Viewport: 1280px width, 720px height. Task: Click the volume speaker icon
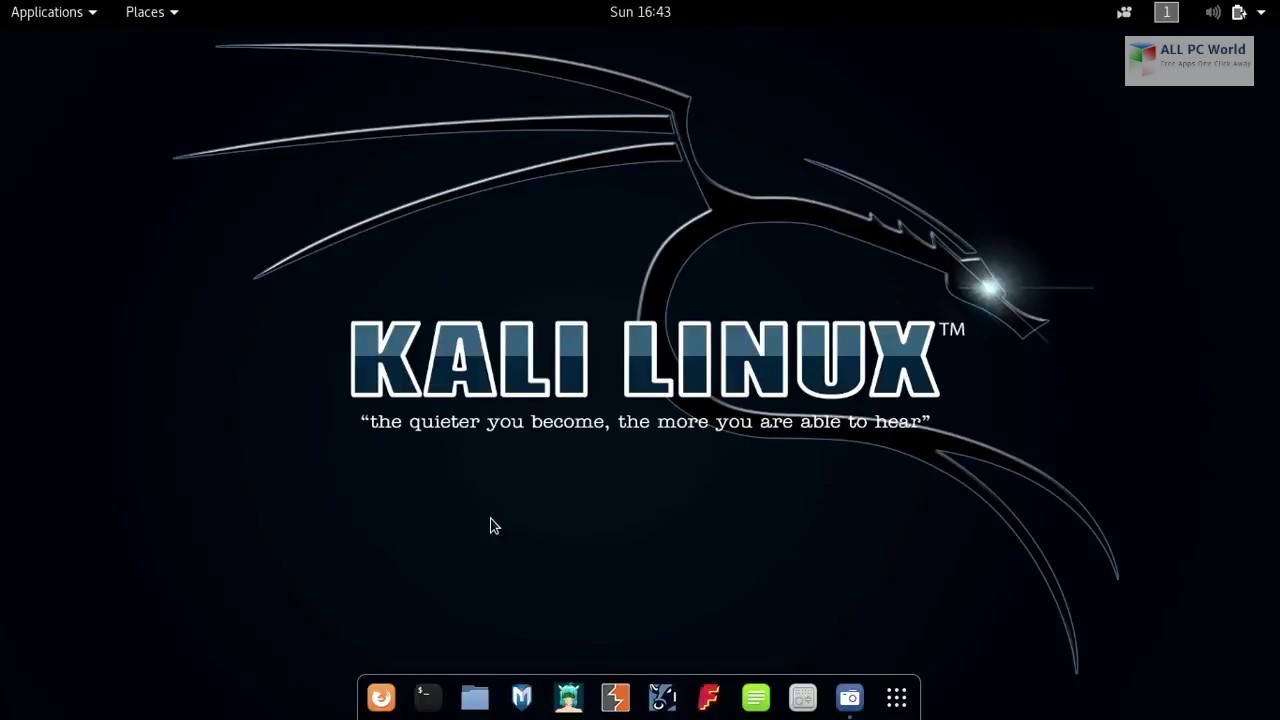(1212, 12)
